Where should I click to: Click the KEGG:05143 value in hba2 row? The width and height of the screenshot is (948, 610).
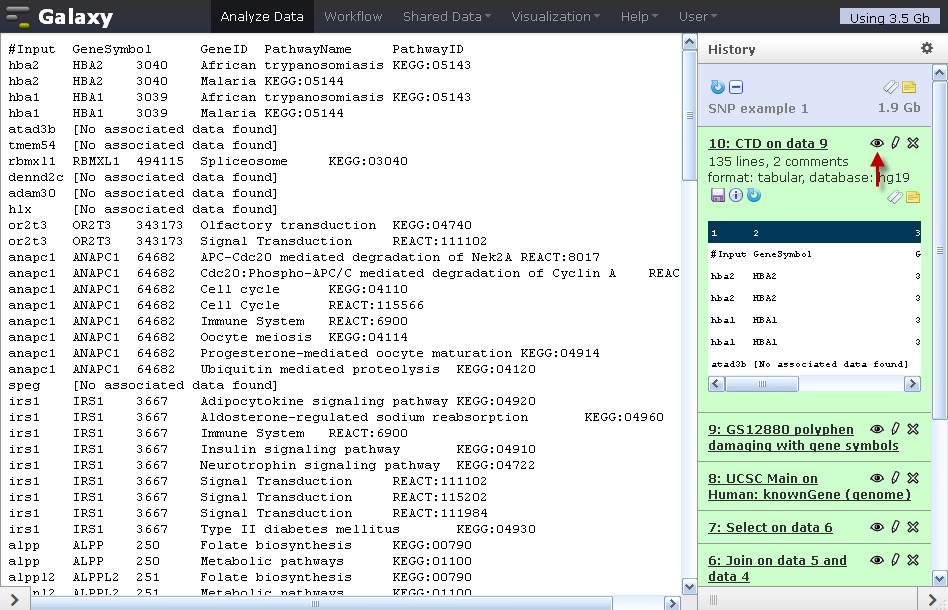point(432,65)
